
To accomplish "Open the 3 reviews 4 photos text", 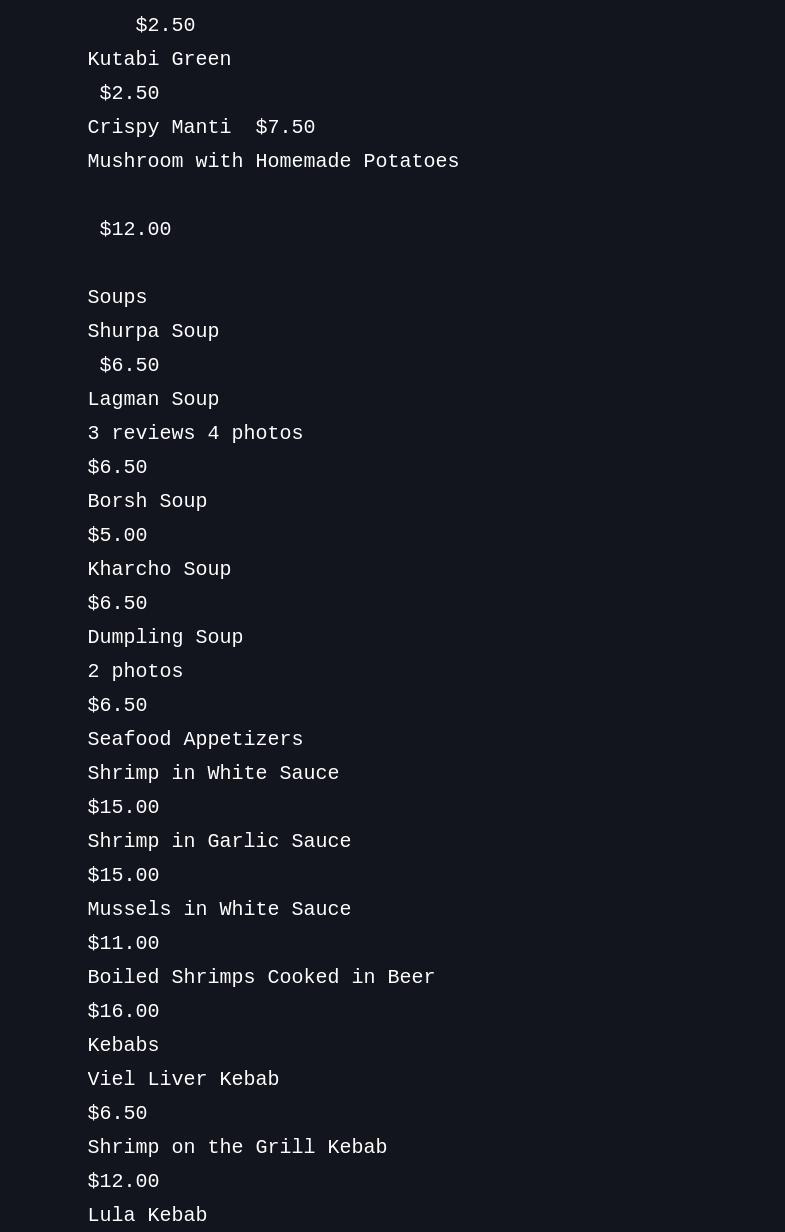I will click(x=195, y=434).
